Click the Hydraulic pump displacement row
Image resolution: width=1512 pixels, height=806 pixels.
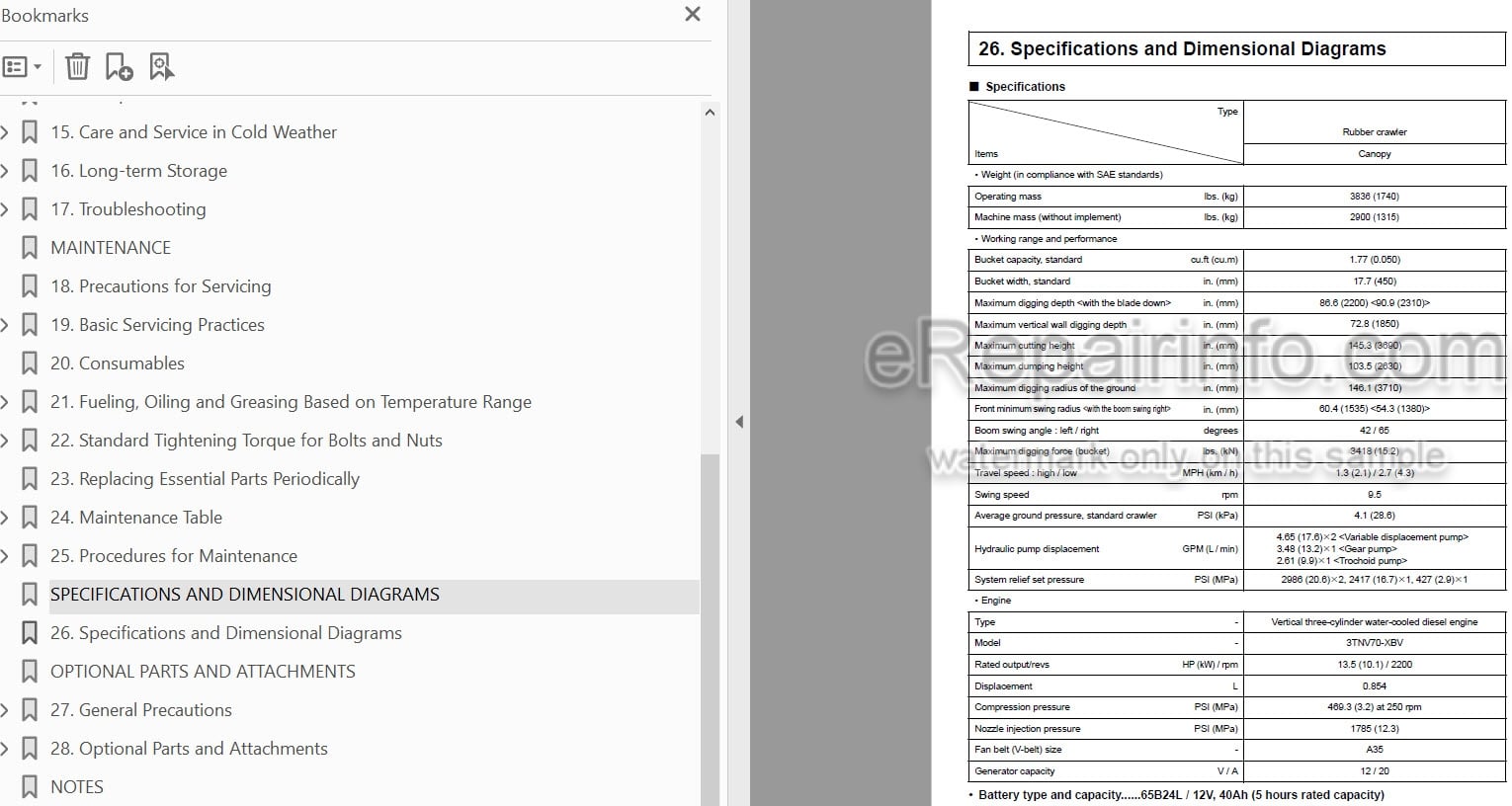[x=1236, y=548]
